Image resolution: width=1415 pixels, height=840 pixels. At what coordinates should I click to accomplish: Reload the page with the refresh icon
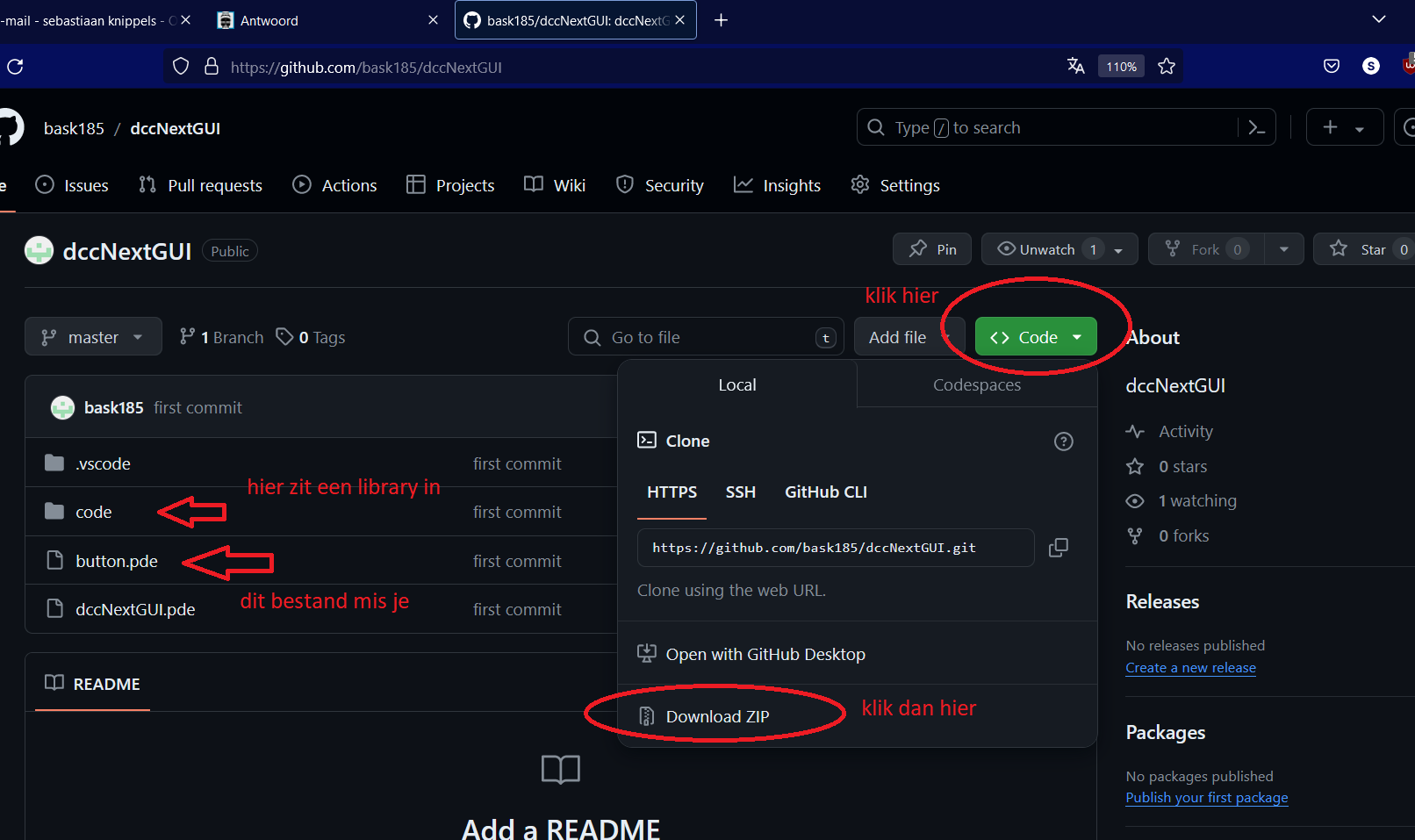coord(15,67)
